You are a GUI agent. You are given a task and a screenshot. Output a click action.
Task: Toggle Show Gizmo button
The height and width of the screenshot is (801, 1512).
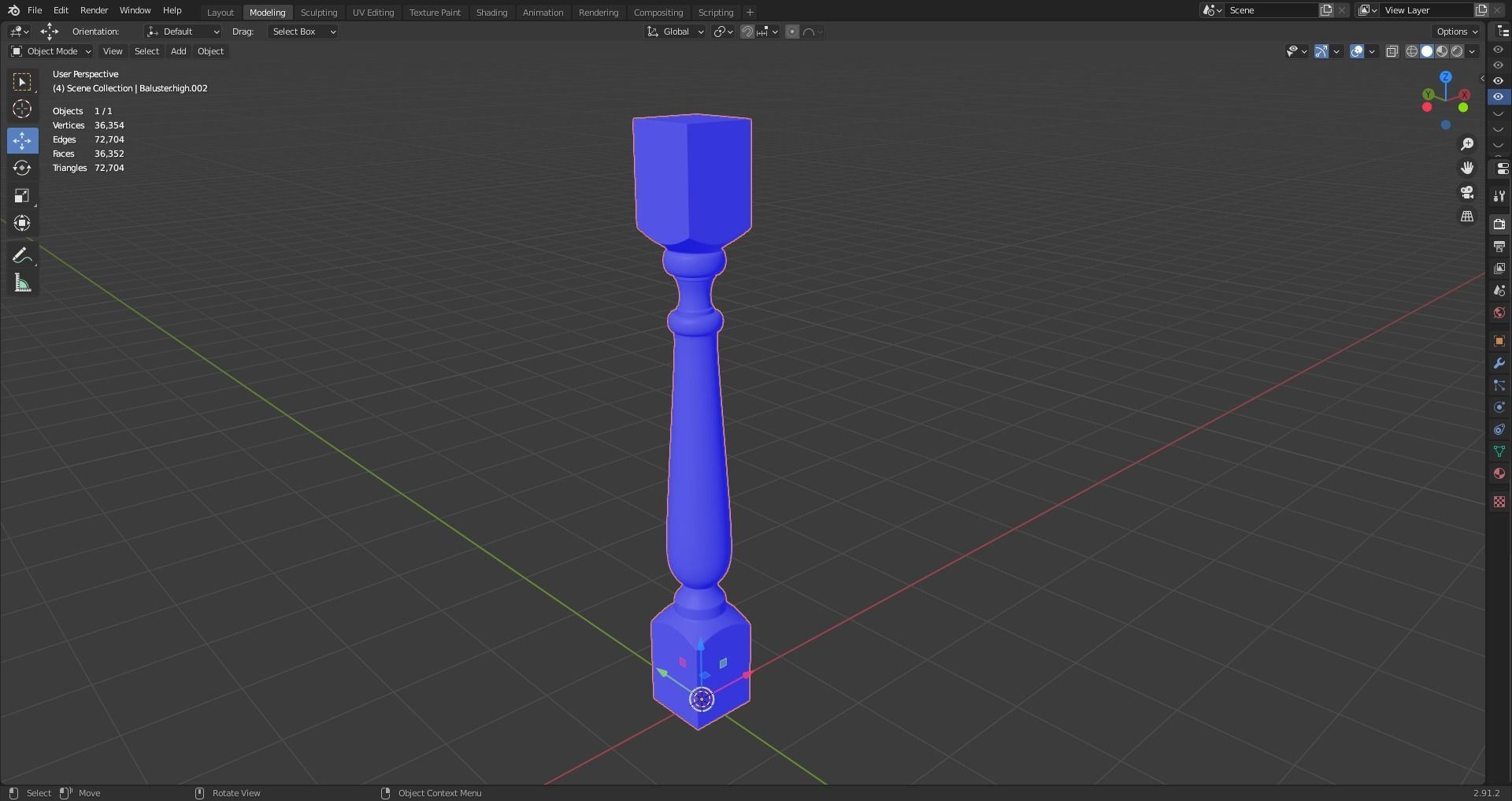[x=1321, y=51]
